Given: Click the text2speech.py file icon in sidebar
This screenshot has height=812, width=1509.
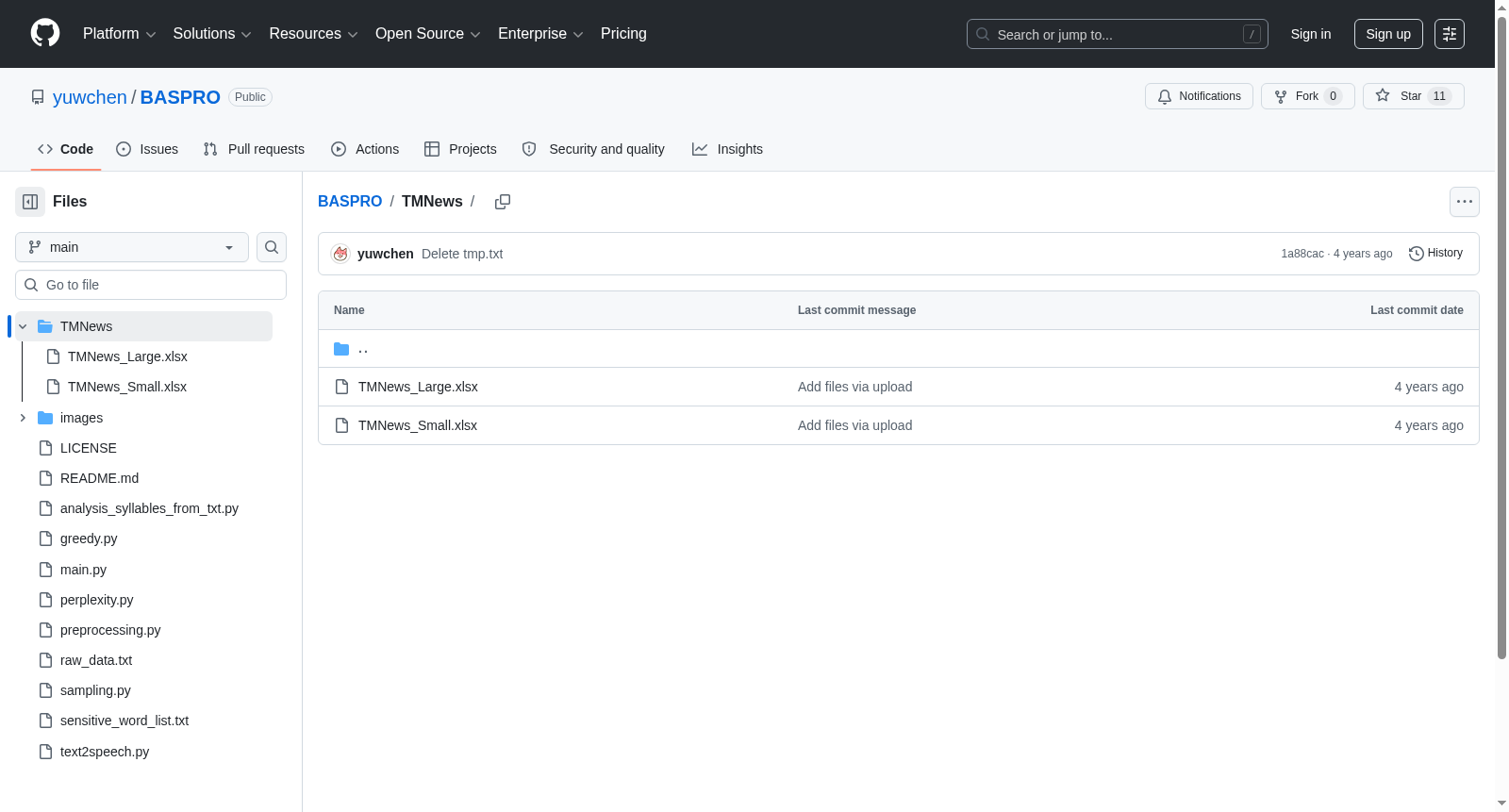Looking at the screenshot, I should coord(45,752).
